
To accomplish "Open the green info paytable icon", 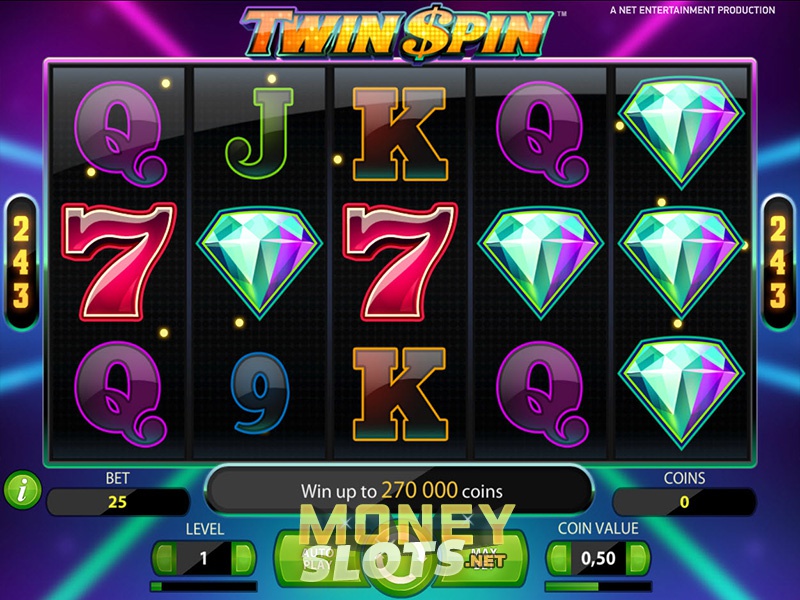I will pyautogui.click(x=22, y=490).
